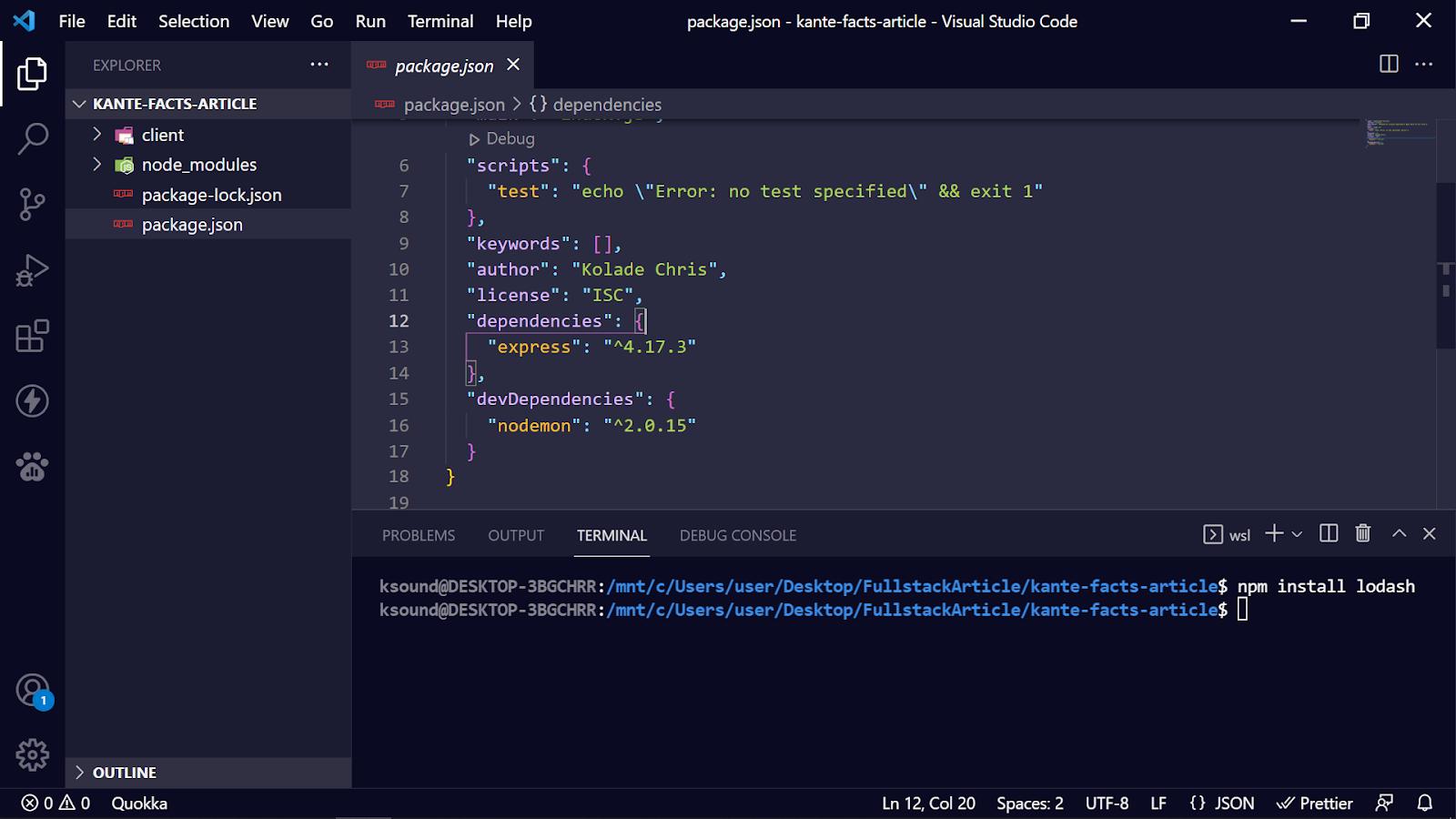Open the Source Control view

point(33,204)
